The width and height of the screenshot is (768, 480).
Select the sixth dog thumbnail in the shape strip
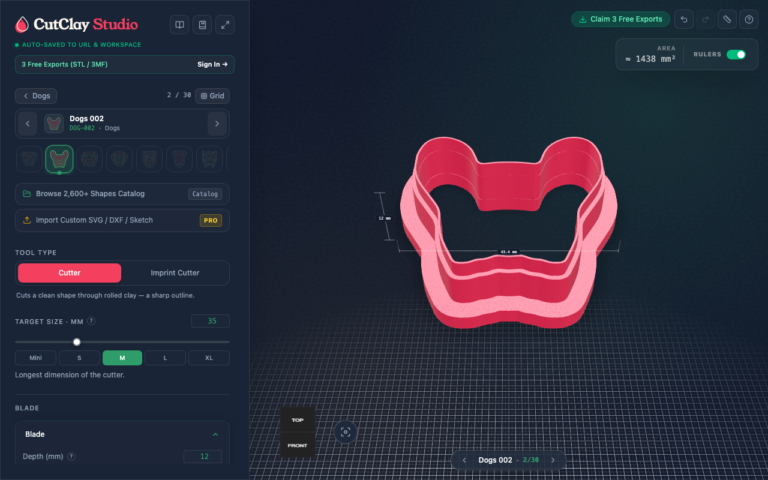[179, 159]
